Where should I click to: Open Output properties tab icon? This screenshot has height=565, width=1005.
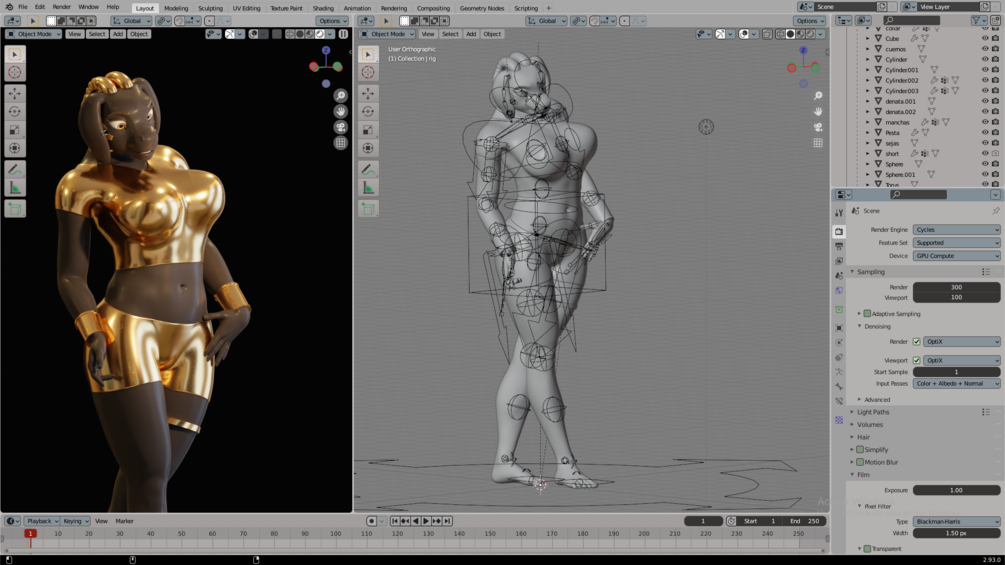click(x=839, y=247)
